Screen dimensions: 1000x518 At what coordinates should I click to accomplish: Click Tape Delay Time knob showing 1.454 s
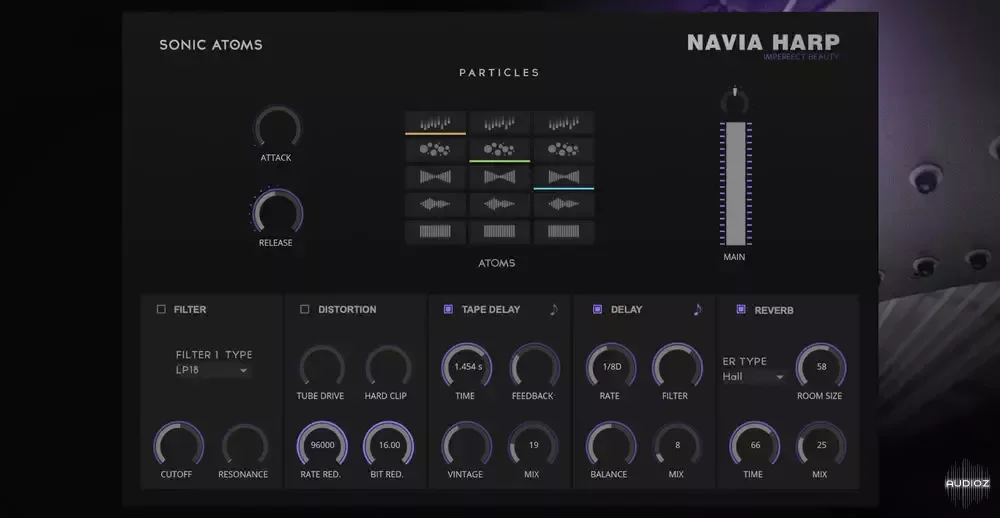tap(466, 367)
